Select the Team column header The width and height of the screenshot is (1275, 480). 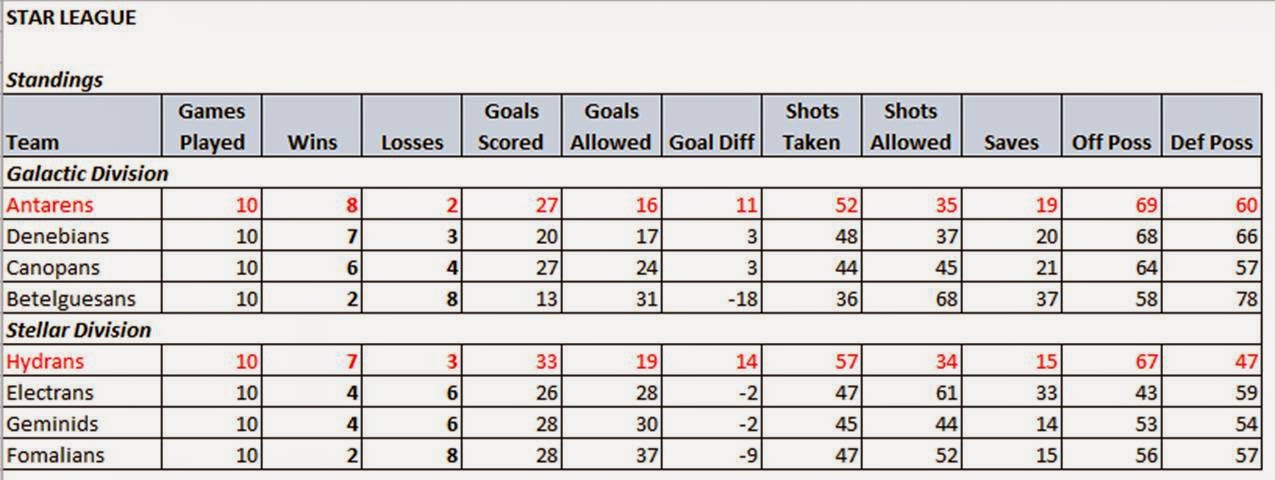click(82, 126)
